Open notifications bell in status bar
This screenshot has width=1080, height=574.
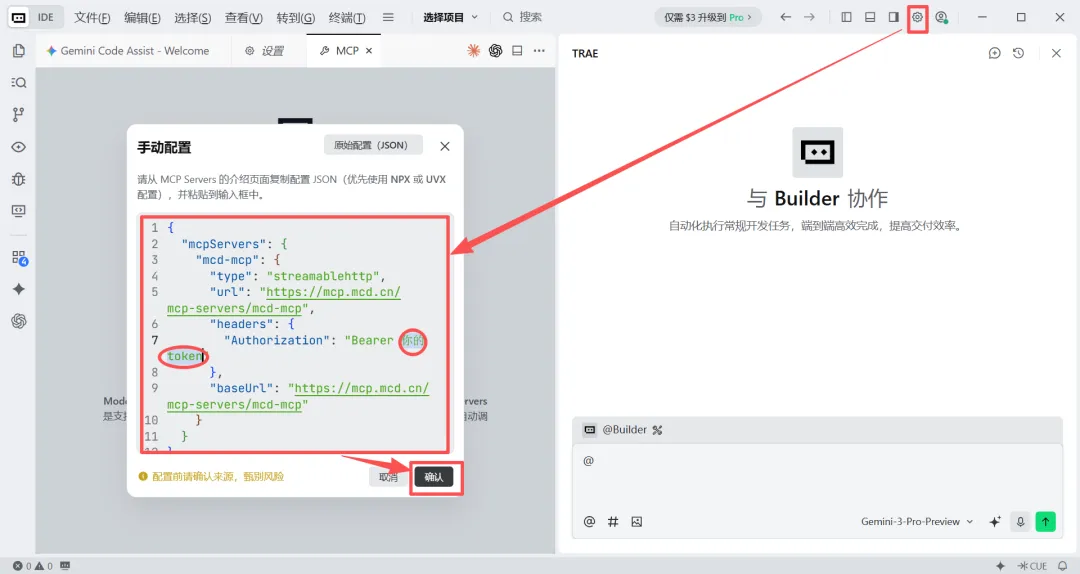pyautogui.click(x=1063, y=566)
